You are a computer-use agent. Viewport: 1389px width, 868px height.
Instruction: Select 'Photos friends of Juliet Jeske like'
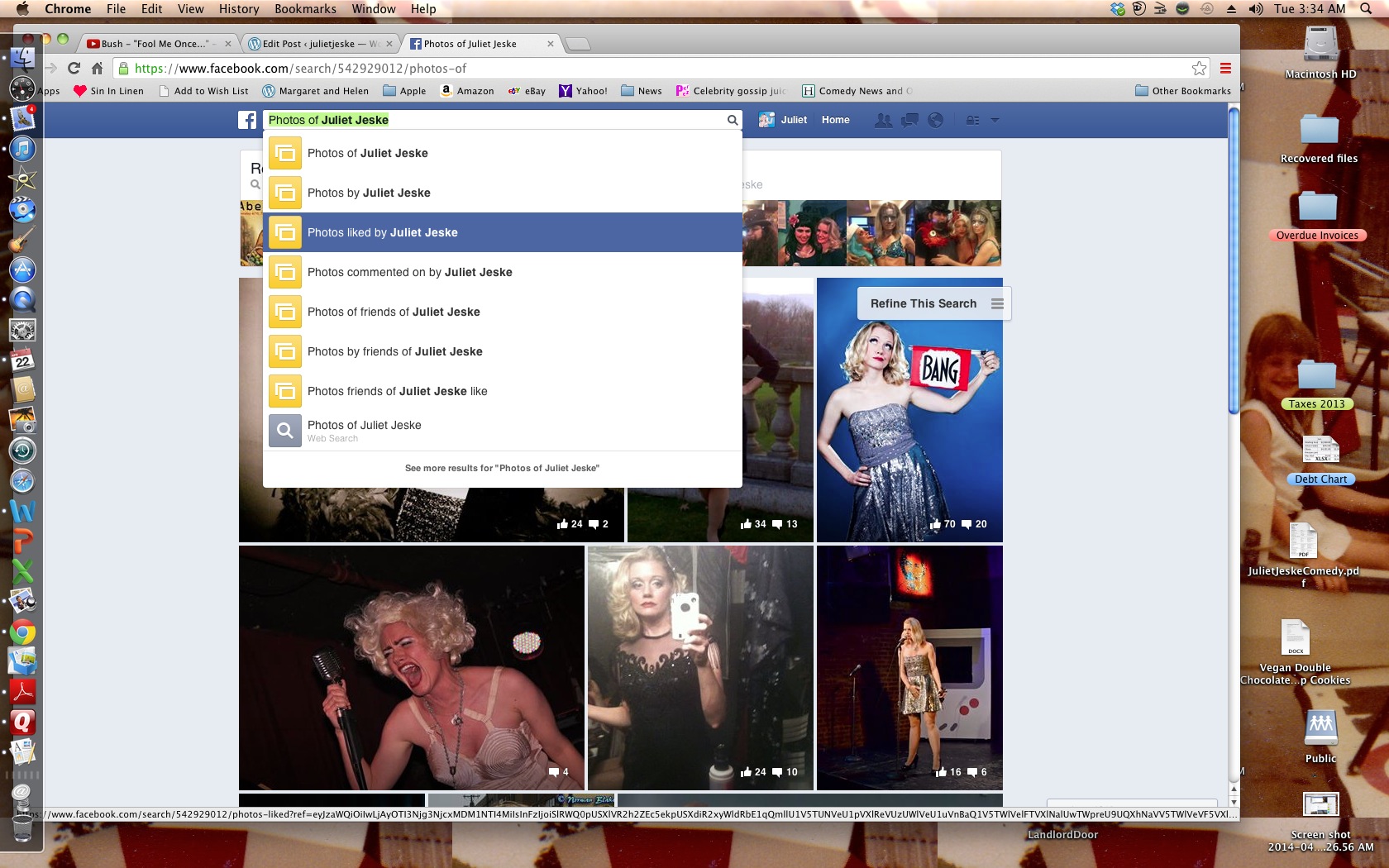503,391
